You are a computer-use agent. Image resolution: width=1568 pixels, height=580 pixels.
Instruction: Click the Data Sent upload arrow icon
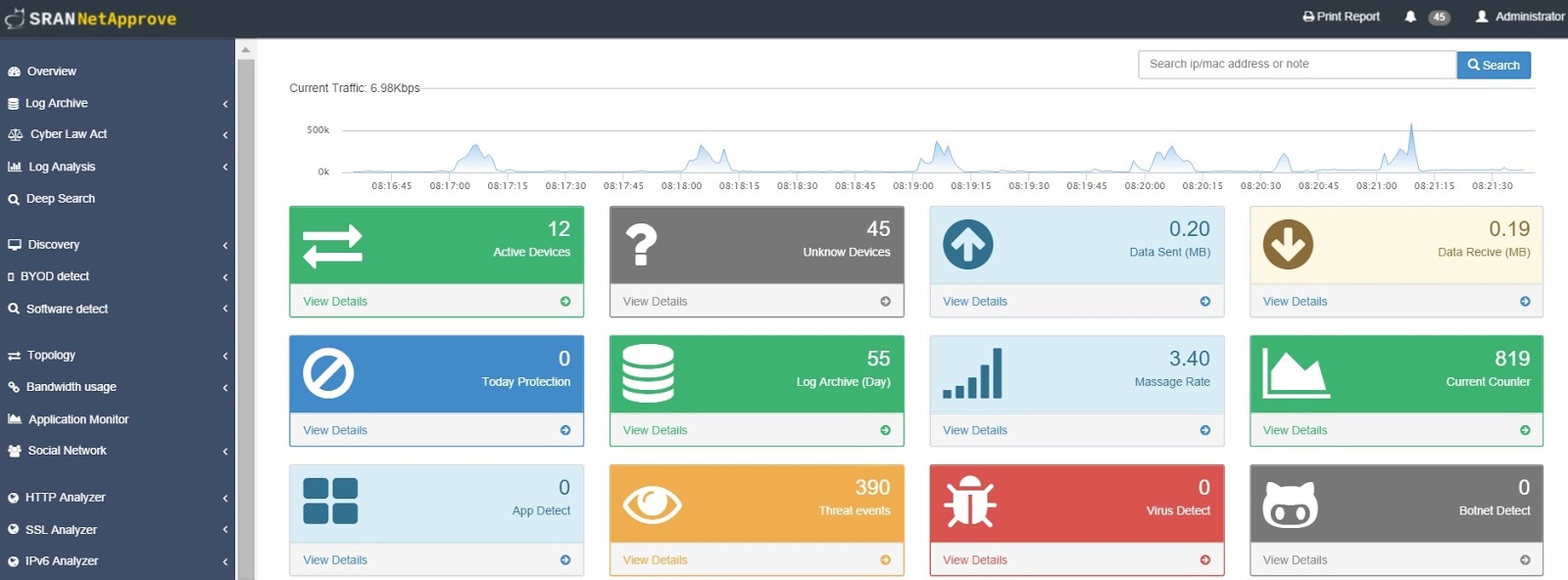(x=968, y=245)
